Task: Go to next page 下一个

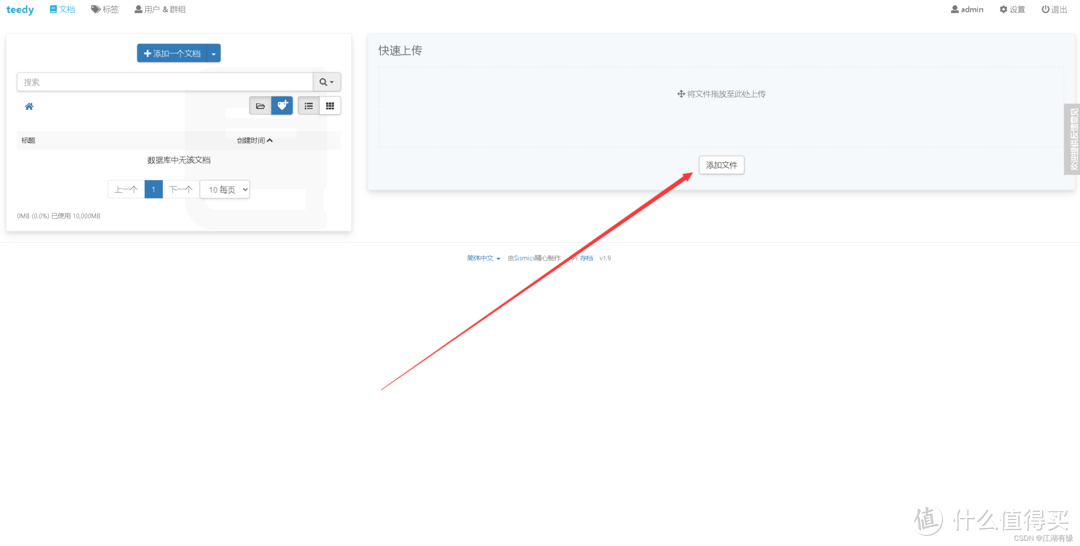Action: pos(180,189)
